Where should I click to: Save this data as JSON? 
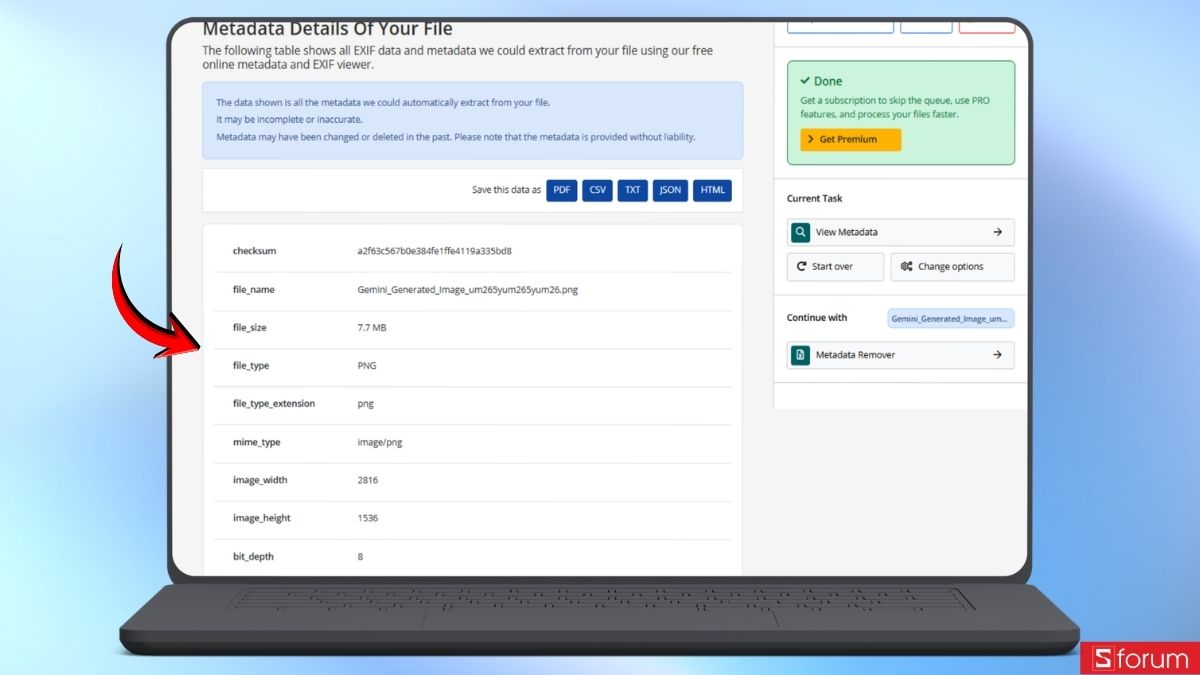point(670,190)
